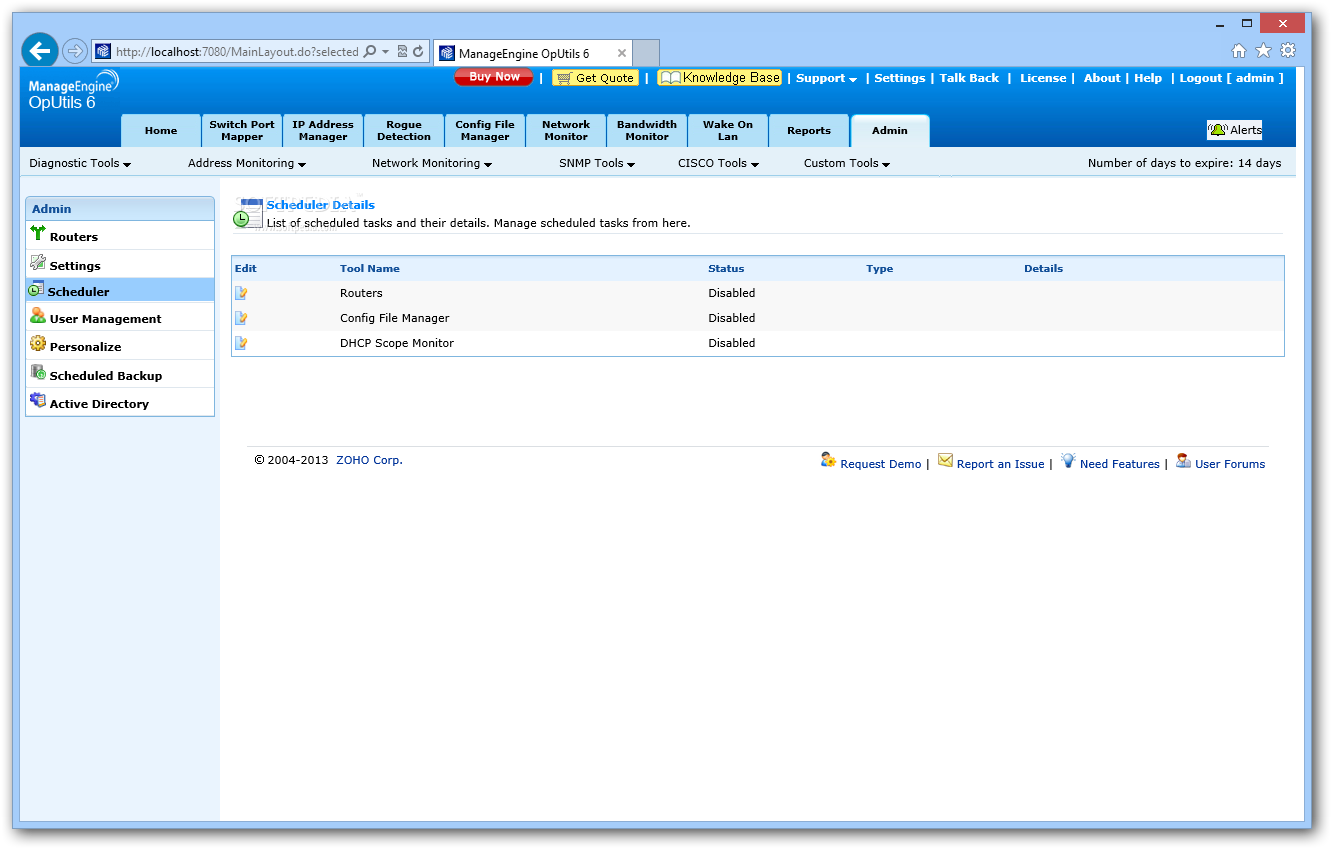Click the Settings icon in Admin sidebar
The width and height of the screenshot is (1332, 849).
38,263
